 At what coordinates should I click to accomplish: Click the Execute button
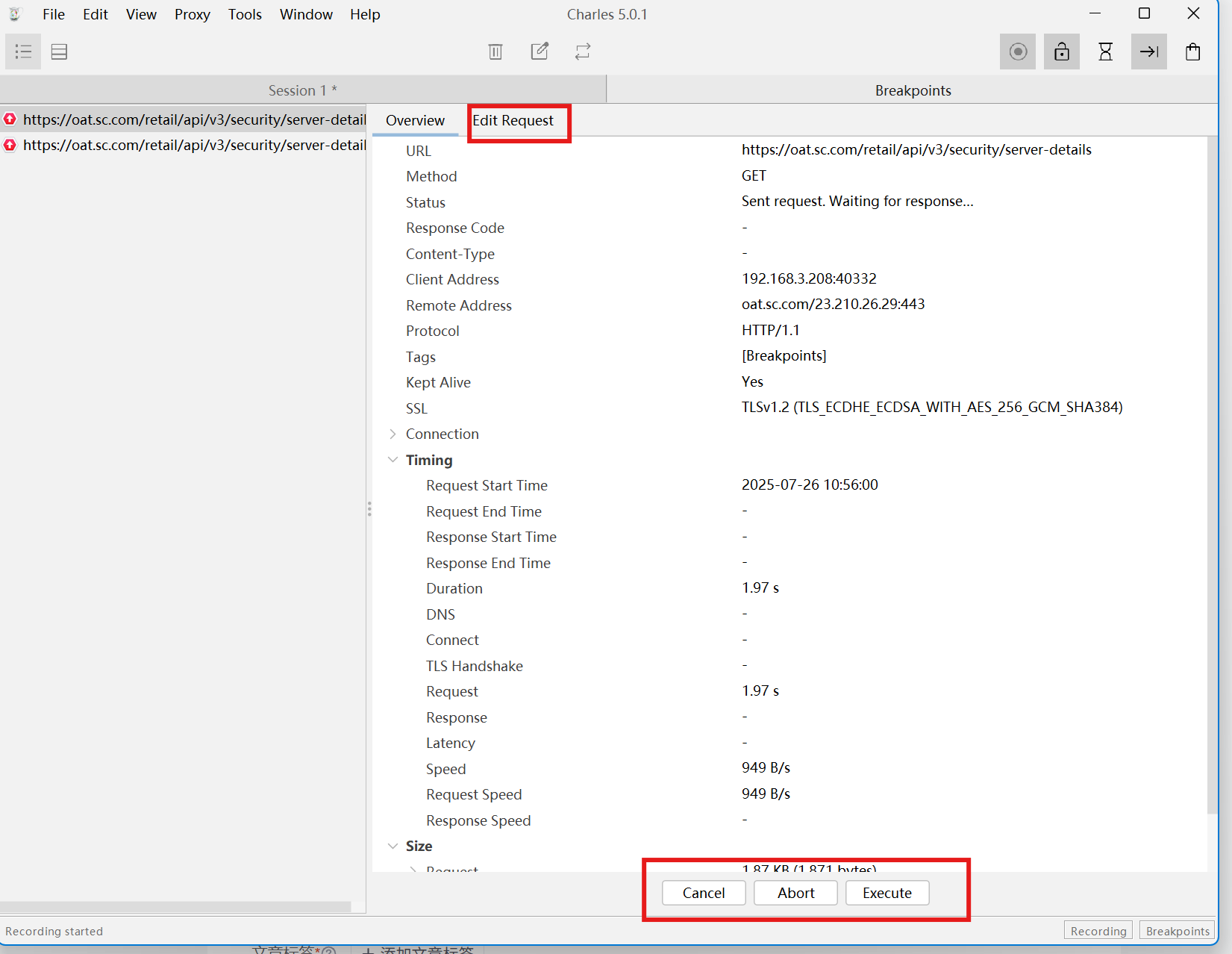point(887,893)
